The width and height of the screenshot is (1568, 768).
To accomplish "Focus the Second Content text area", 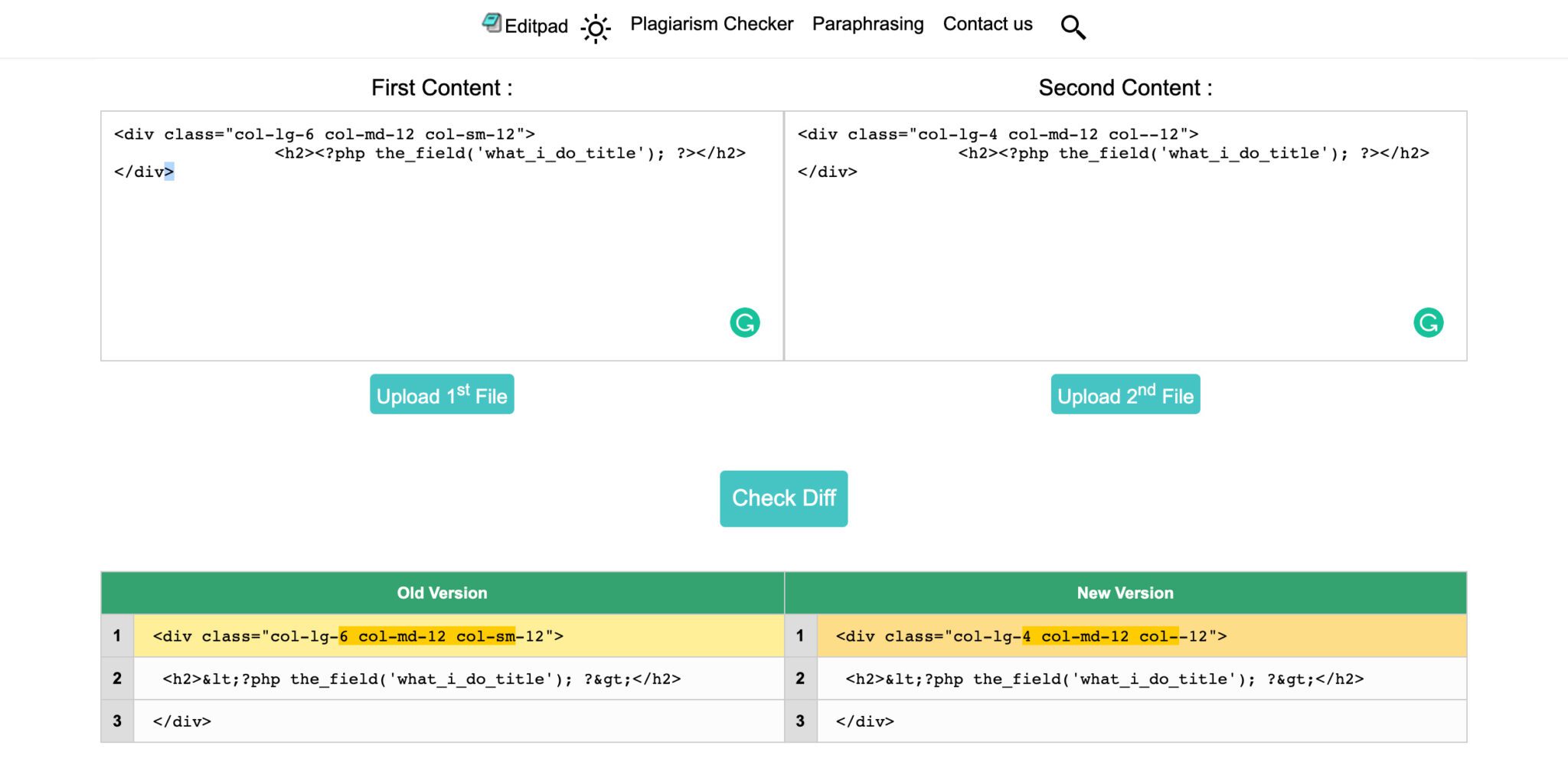I will (x=1125, y=236).
